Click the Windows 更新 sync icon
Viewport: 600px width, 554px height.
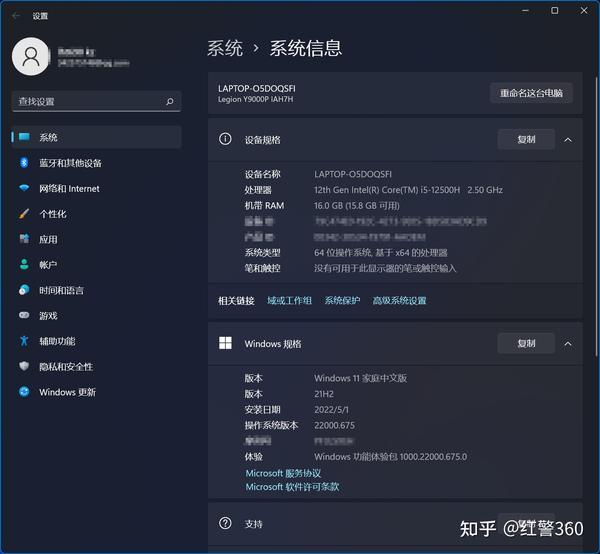tap(24, 391)
